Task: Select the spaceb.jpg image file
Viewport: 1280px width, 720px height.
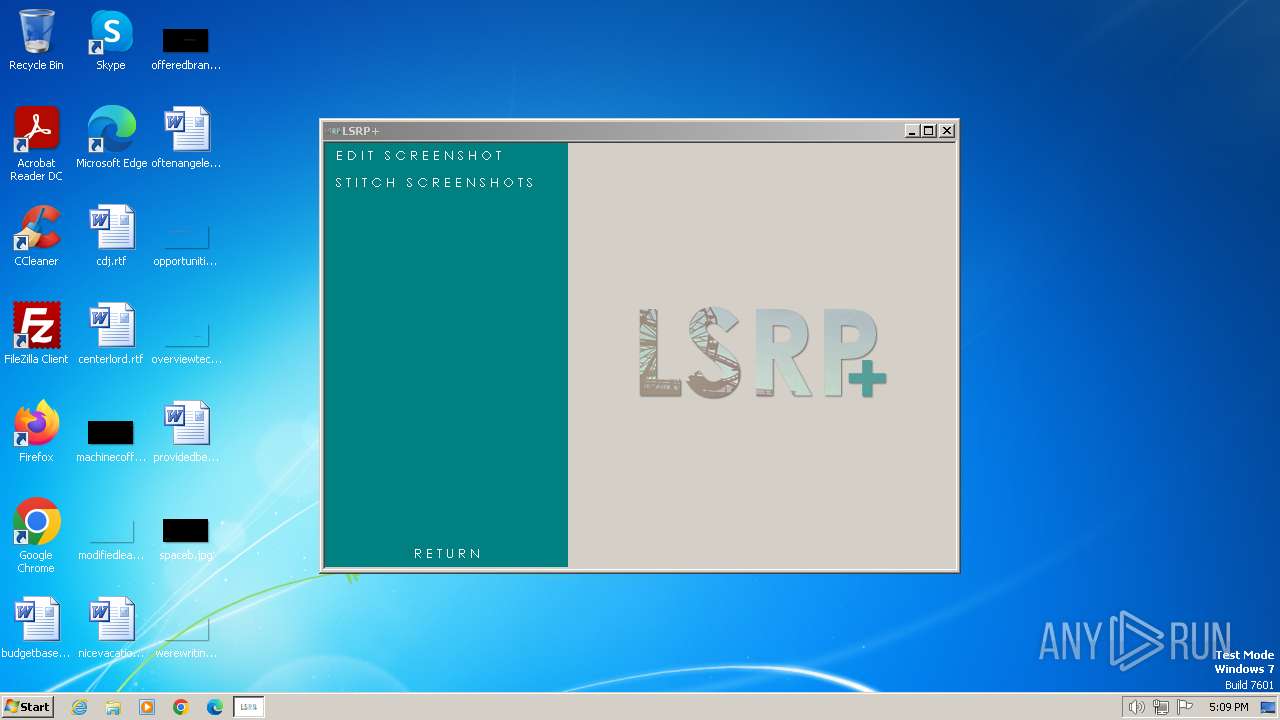Action: point(186,538)
